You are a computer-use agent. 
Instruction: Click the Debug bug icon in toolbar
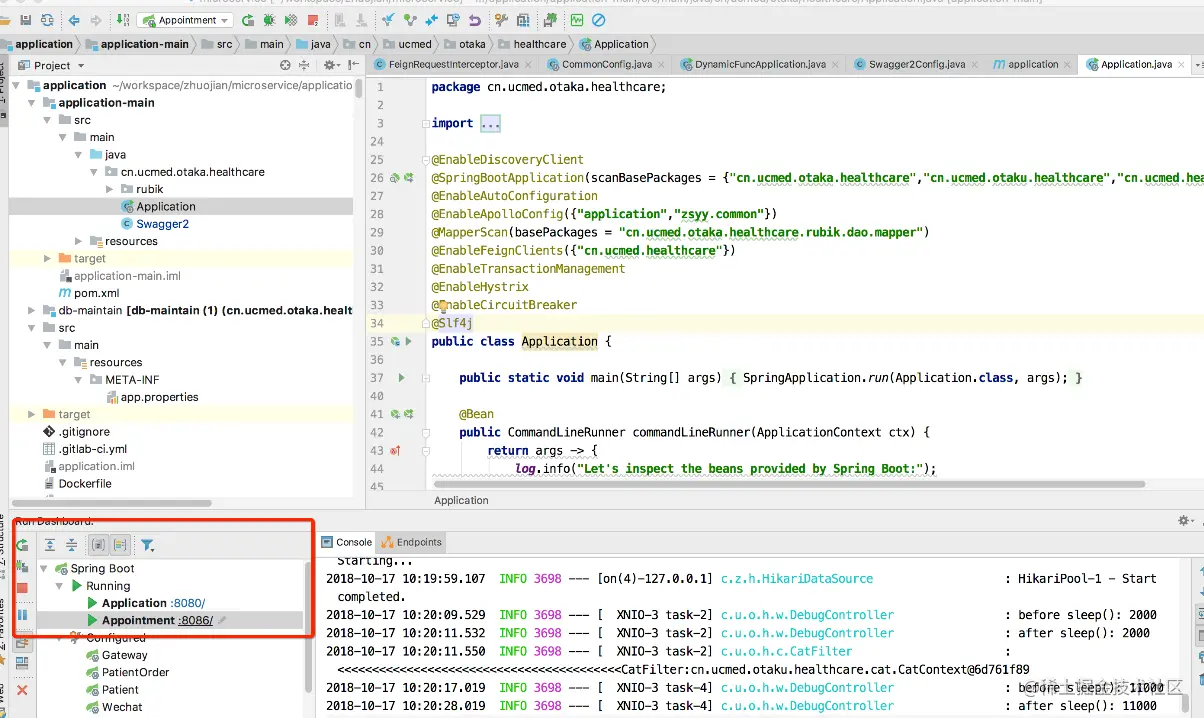point(269,20)
